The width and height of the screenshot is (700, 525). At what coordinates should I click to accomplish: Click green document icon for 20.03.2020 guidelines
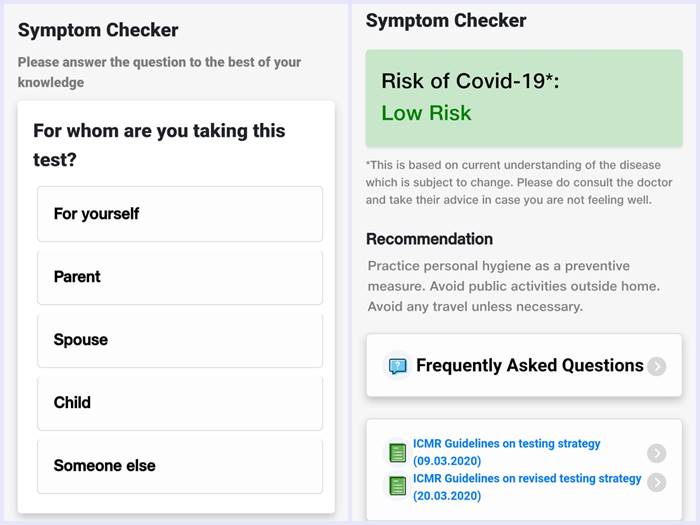(397, 486)
